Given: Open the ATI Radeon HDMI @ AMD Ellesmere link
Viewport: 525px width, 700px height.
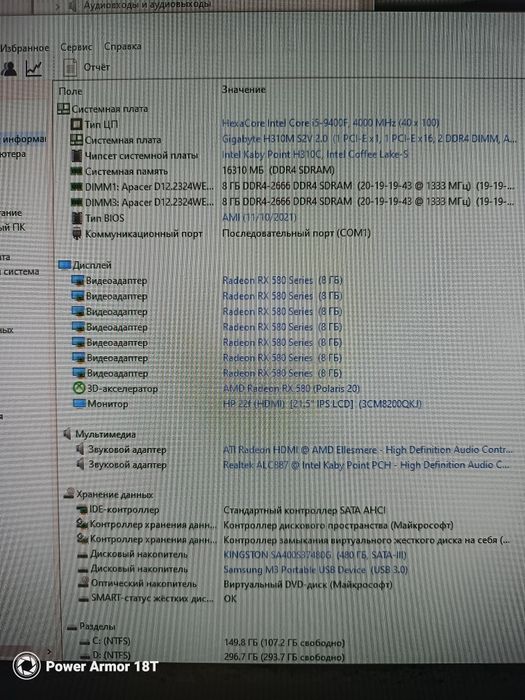Looking at the screenshot, I should [x=368, y=450].
